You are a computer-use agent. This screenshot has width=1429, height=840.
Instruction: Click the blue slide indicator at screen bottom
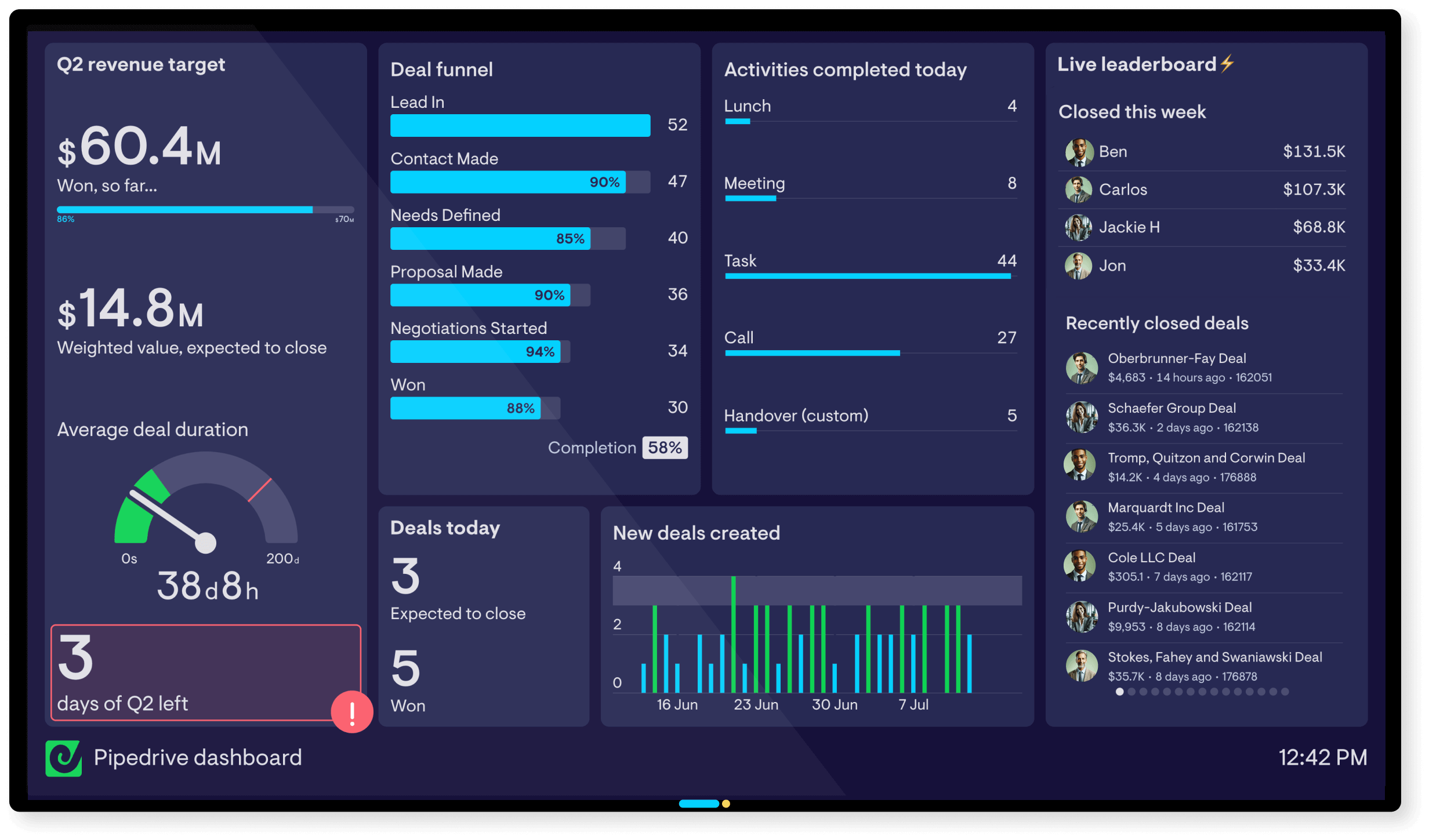pos(699,803)
